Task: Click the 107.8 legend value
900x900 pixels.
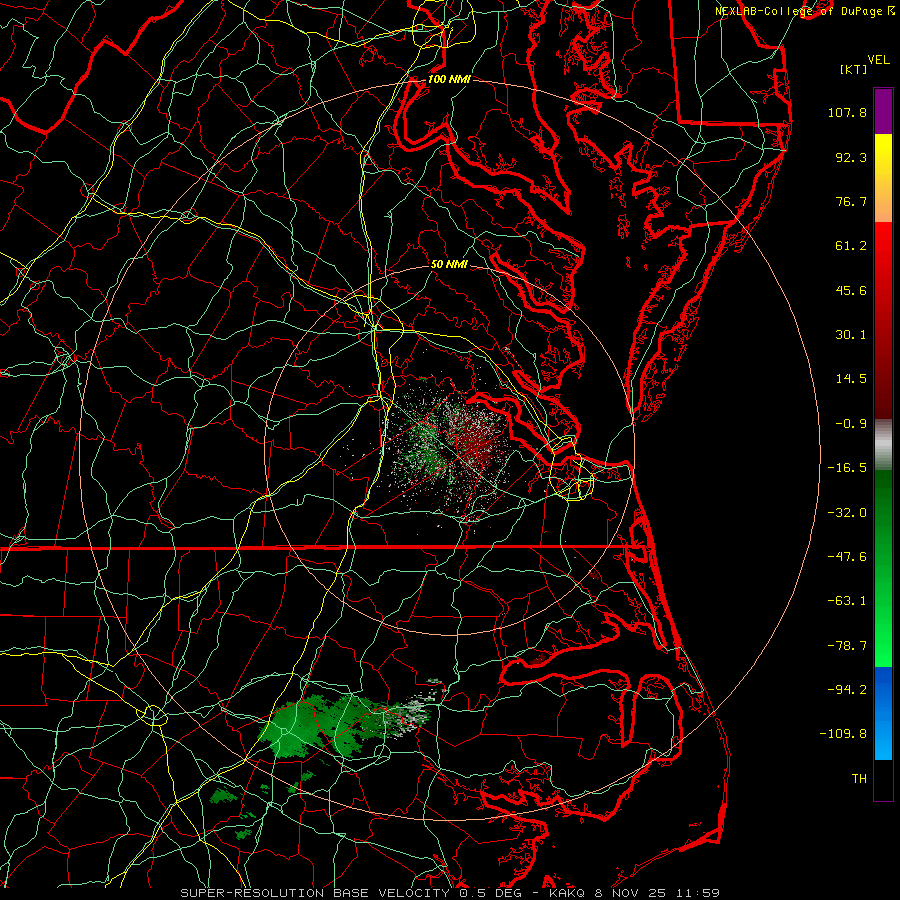Action: point(847,112)
